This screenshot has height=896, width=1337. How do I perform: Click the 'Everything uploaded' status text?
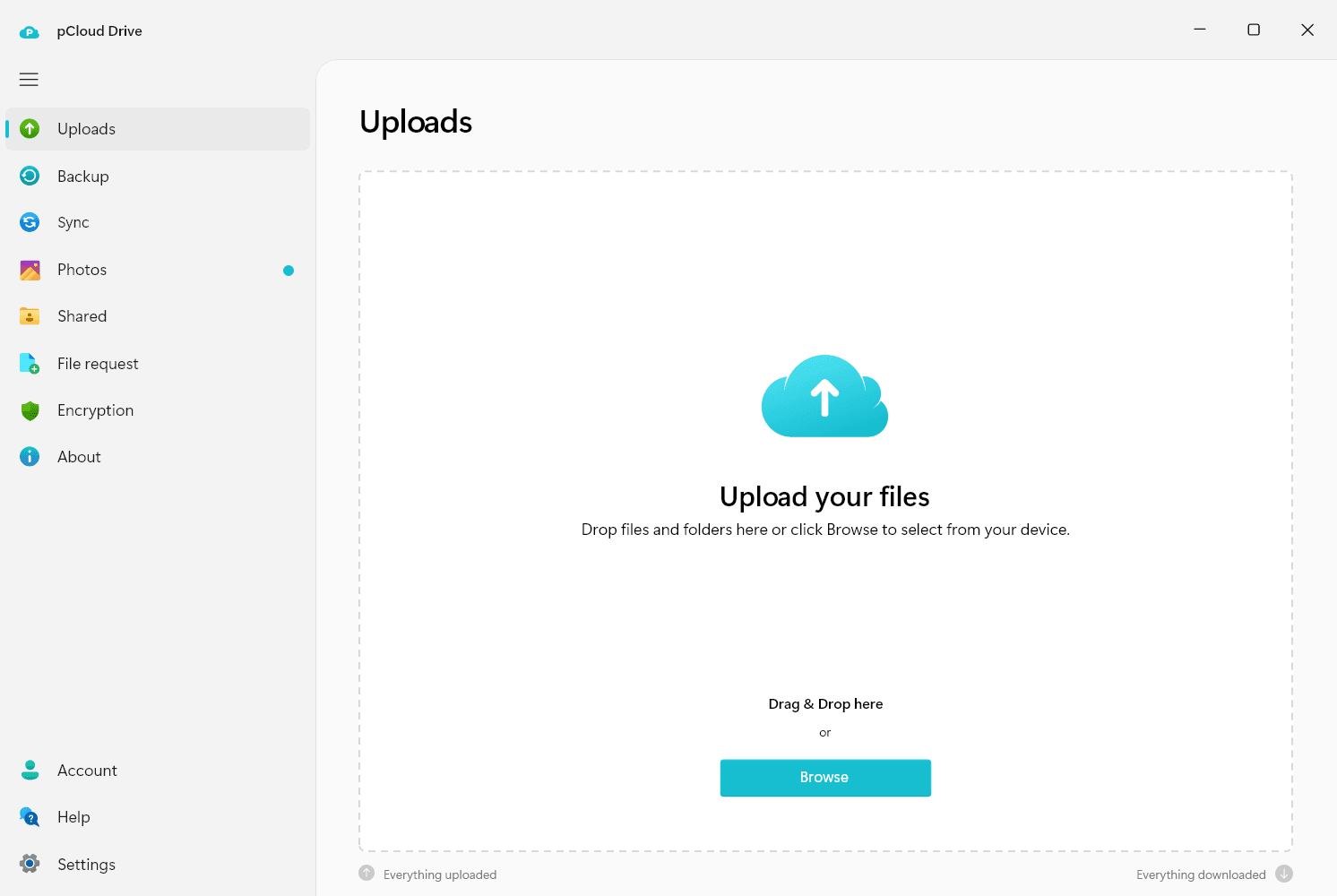tap(440, 874)
